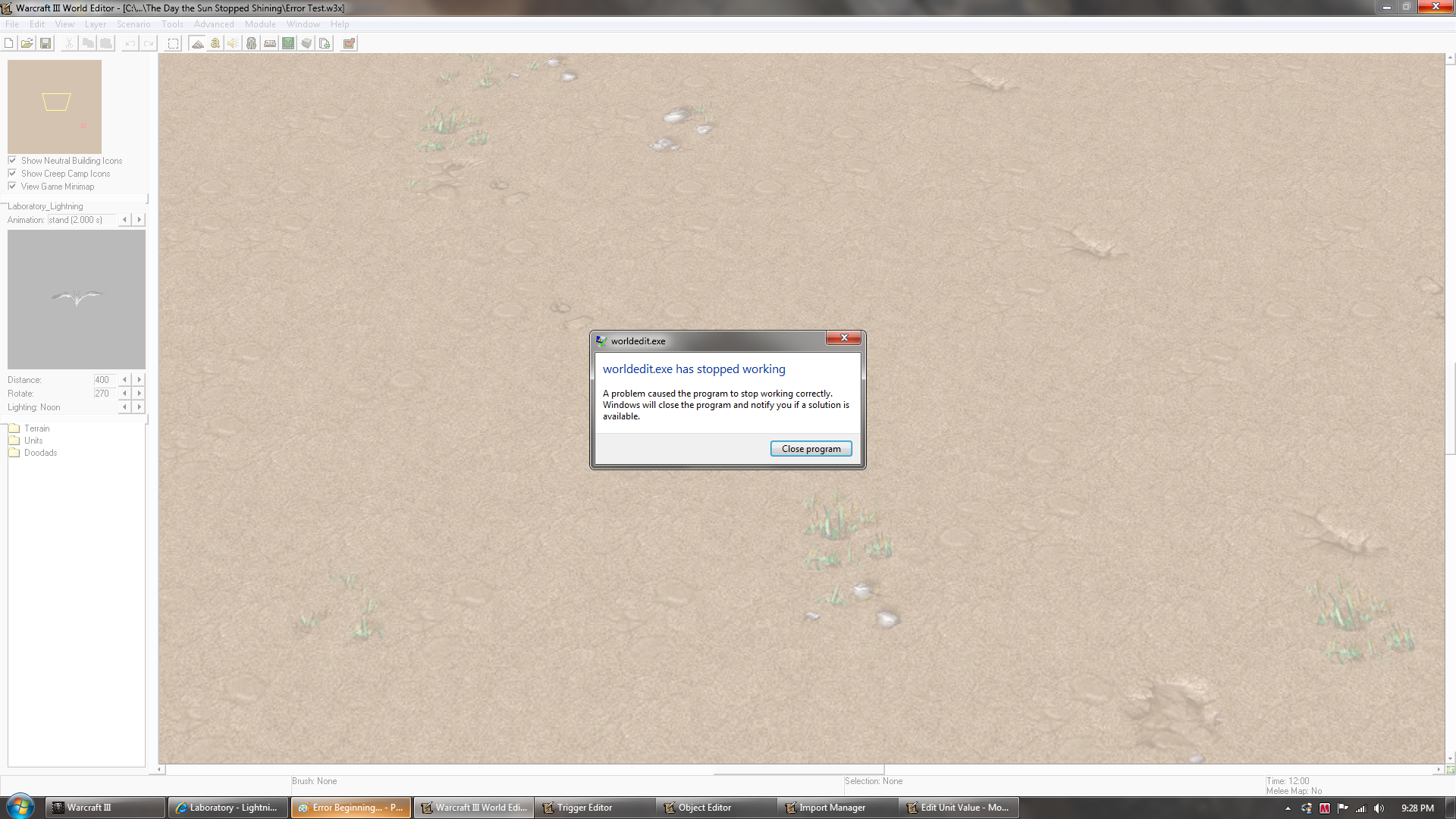Open the View menu
Viewport: 1456px width, 819px height.
(x=64, y=24)
